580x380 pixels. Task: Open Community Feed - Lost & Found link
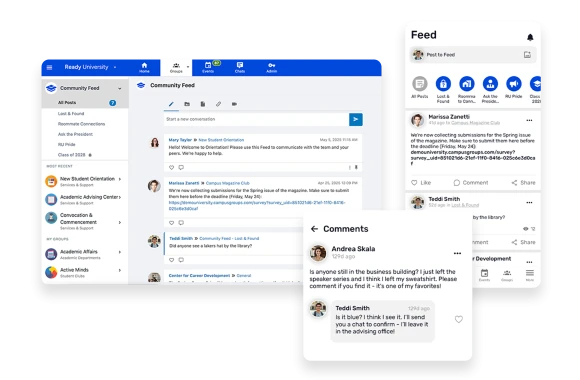coord(229,238)
